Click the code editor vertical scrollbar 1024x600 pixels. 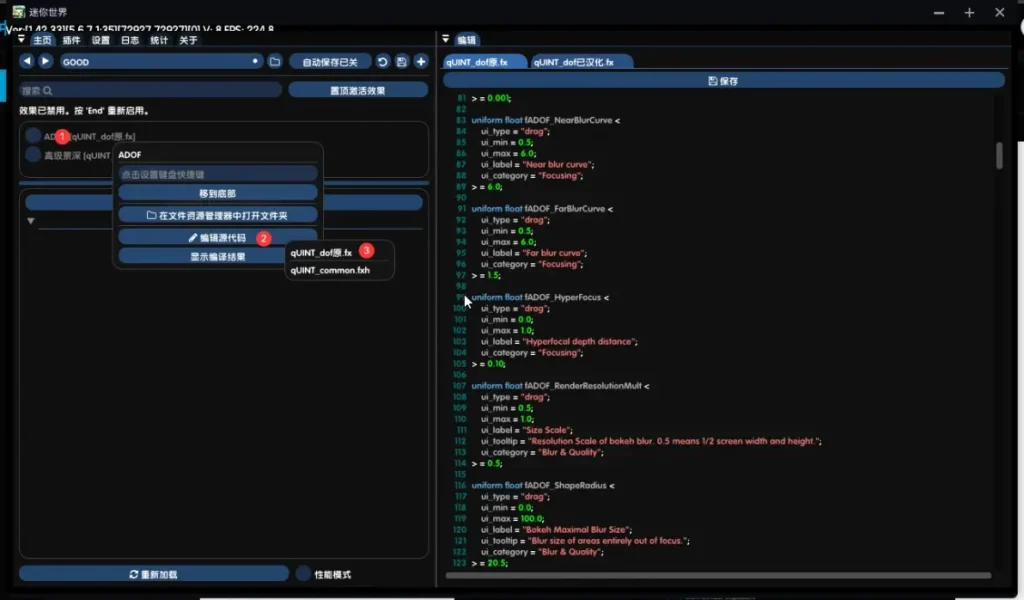[998, 156]
